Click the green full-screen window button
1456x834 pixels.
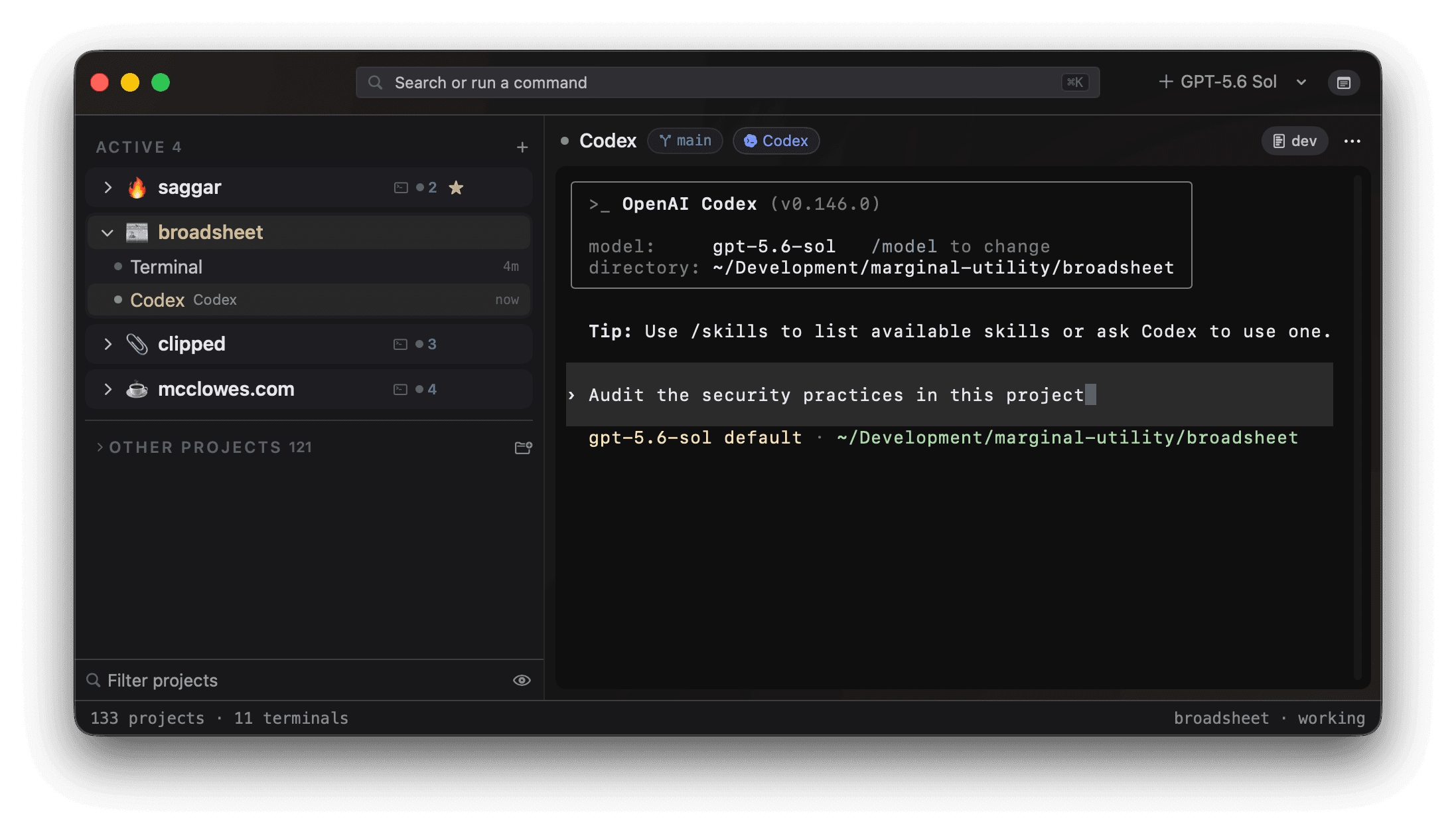pos(161,82)
